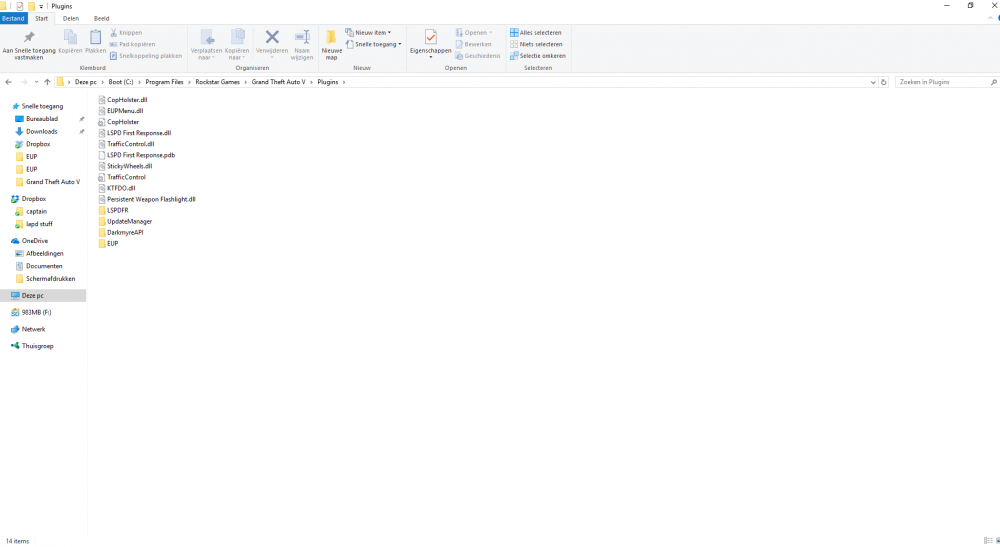Viewport: 1000px width, 547px height.
Task: Open the Snelle toegang ribbon dropdown
Action: pos(374,44)
